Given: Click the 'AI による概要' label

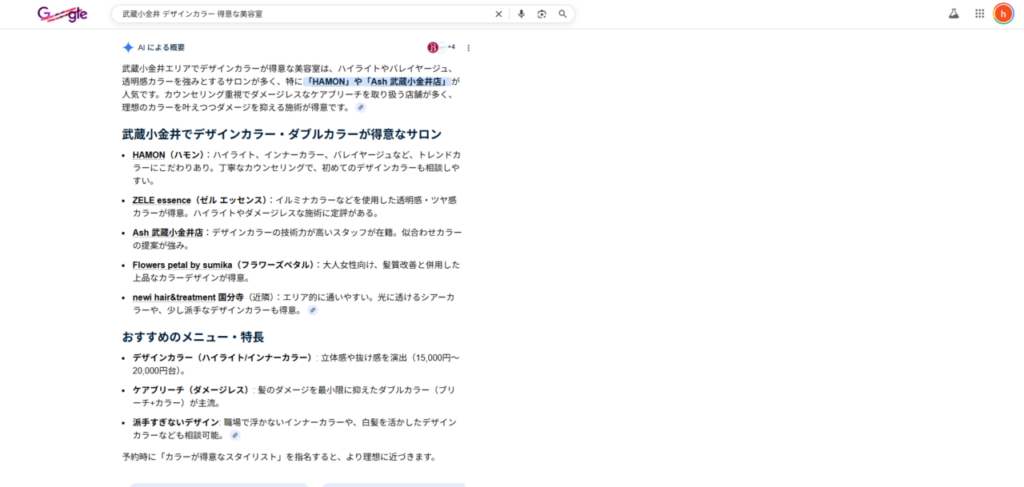Looking at the screenshot, I should pos(161,48).
